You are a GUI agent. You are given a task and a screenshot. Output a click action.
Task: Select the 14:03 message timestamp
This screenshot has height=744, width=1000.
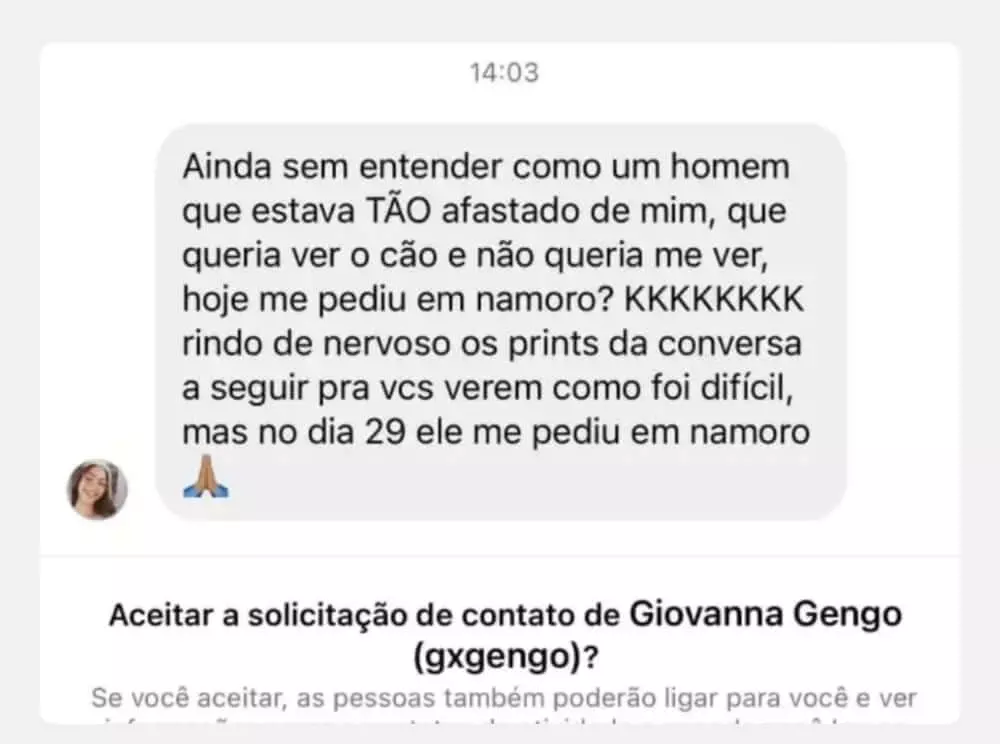pos(504,73)
